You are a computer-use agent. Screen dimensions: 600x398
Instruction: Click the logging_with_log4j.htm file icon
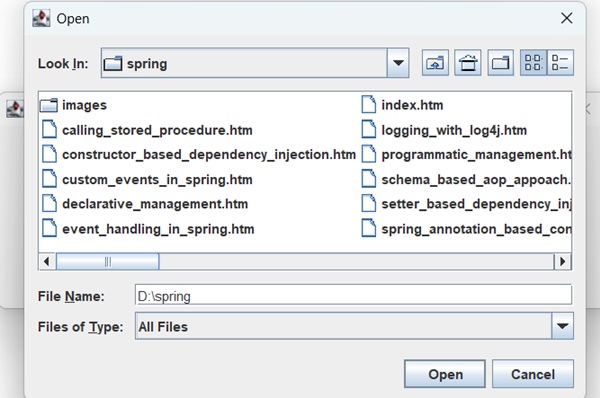pos(368,129)
